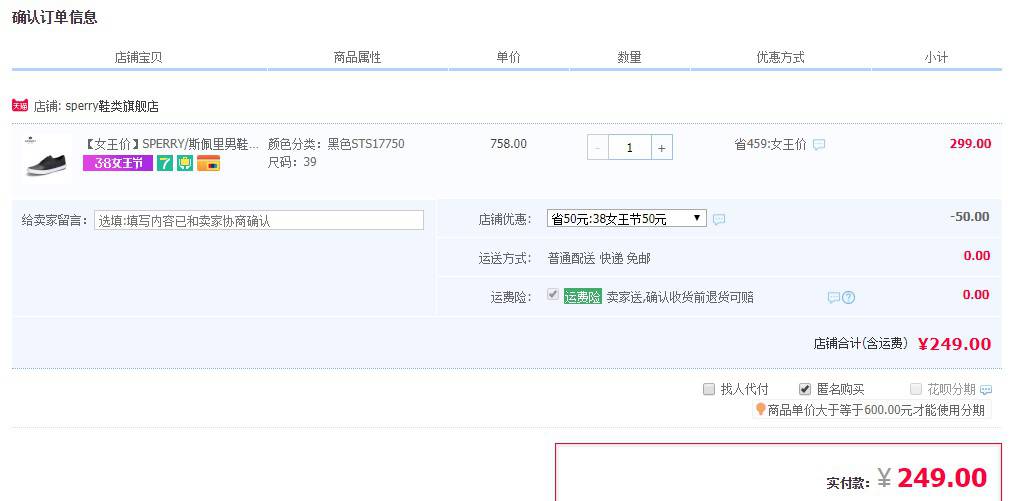Open the 店铺优惠 discount dropdown
The height and width of the screenshot is (501, 1009).
pyautogui.click(x=626, y=218)
